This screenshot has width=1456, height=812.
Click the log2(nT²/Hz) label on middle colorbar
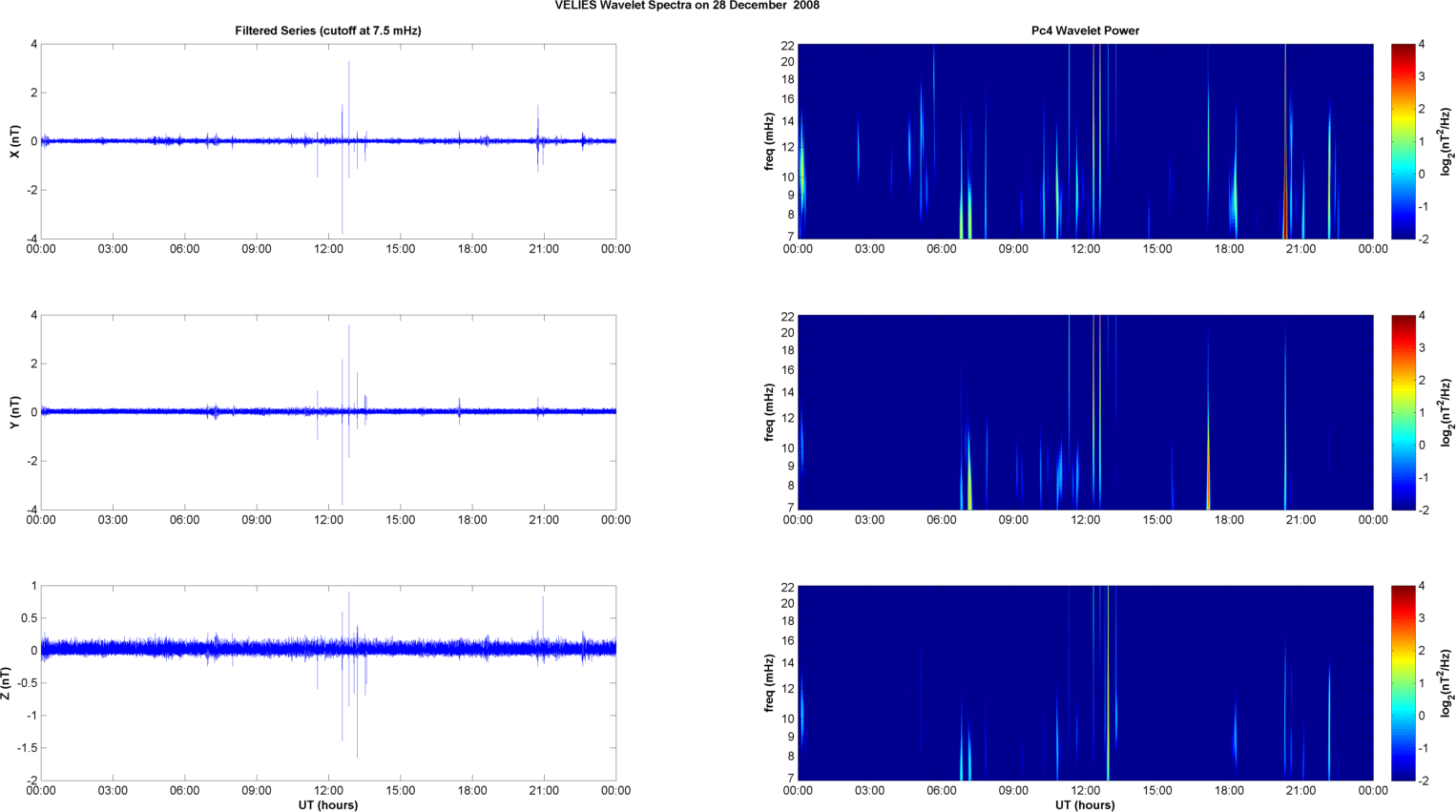click(1446, 412)
